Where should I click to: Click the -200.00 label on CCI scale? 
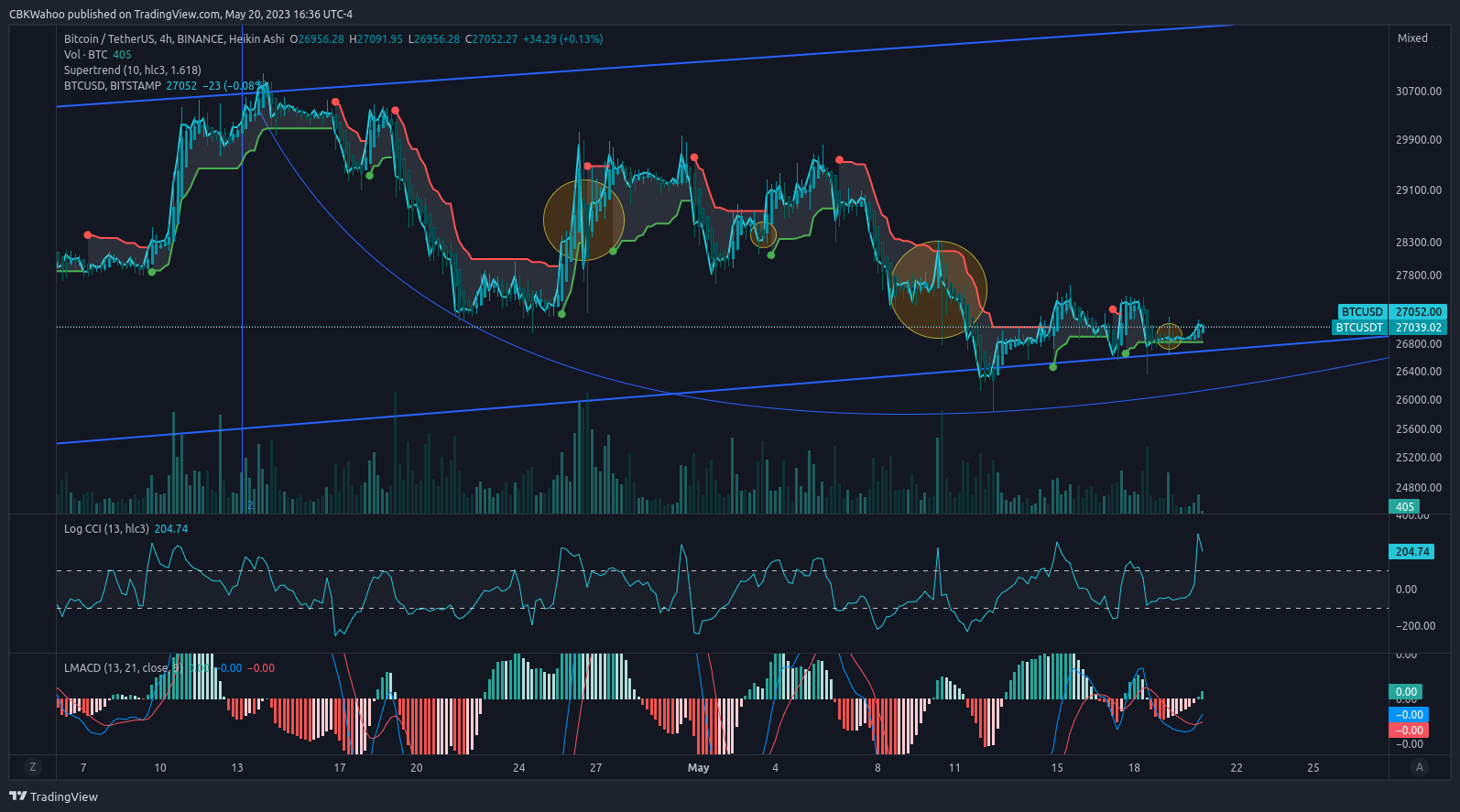(1415, 626)
